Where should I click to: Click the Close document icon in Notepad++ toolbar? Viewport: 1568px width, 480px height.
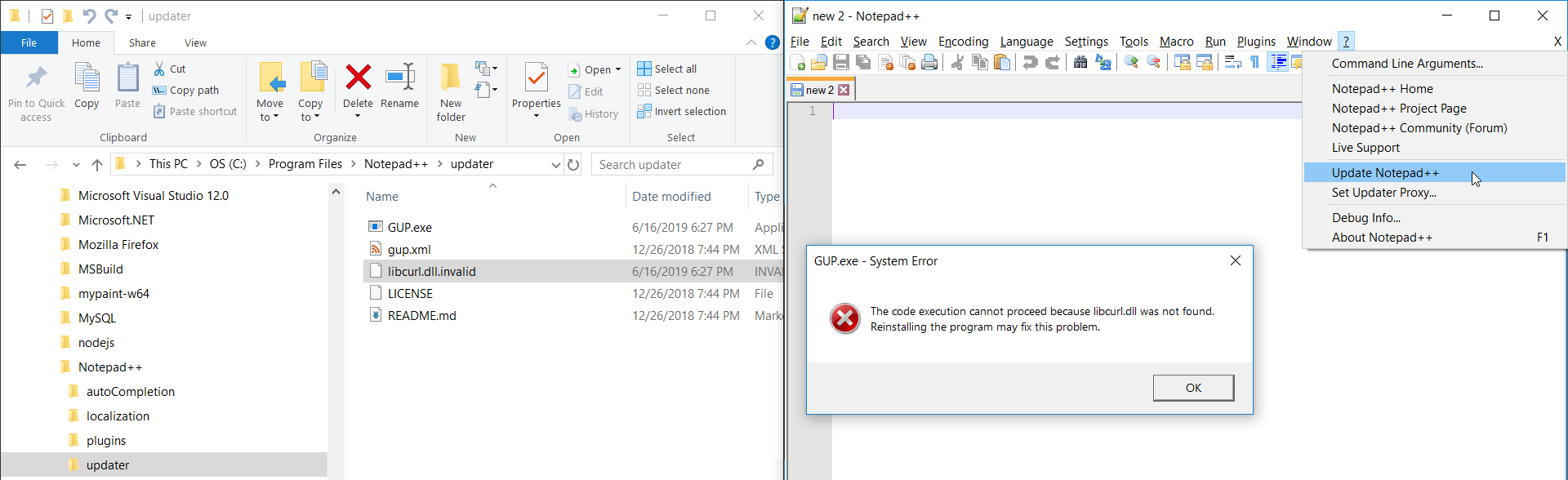885,62
